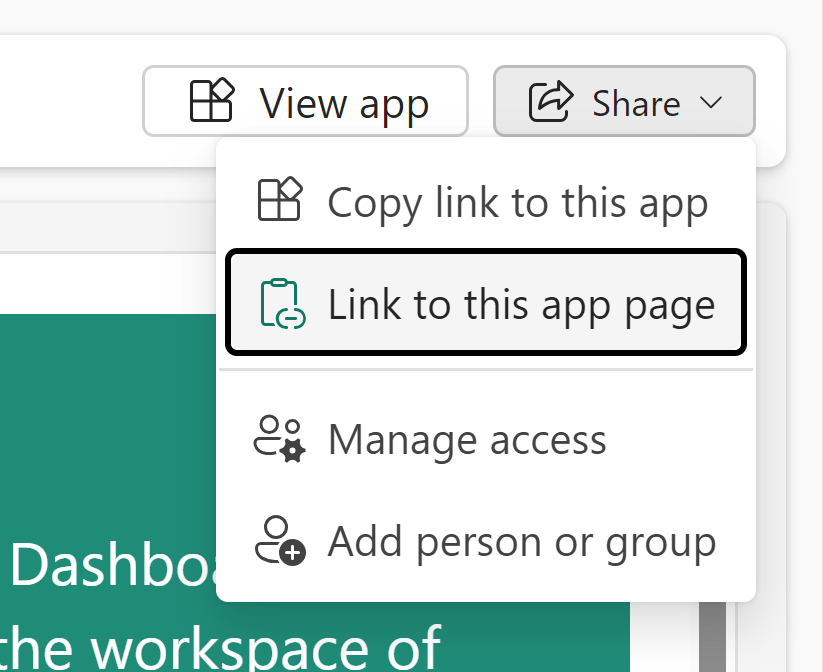The image size is (823, 672).
Task: Click the green clipboard link icon
Action: [x=280, y=303]
